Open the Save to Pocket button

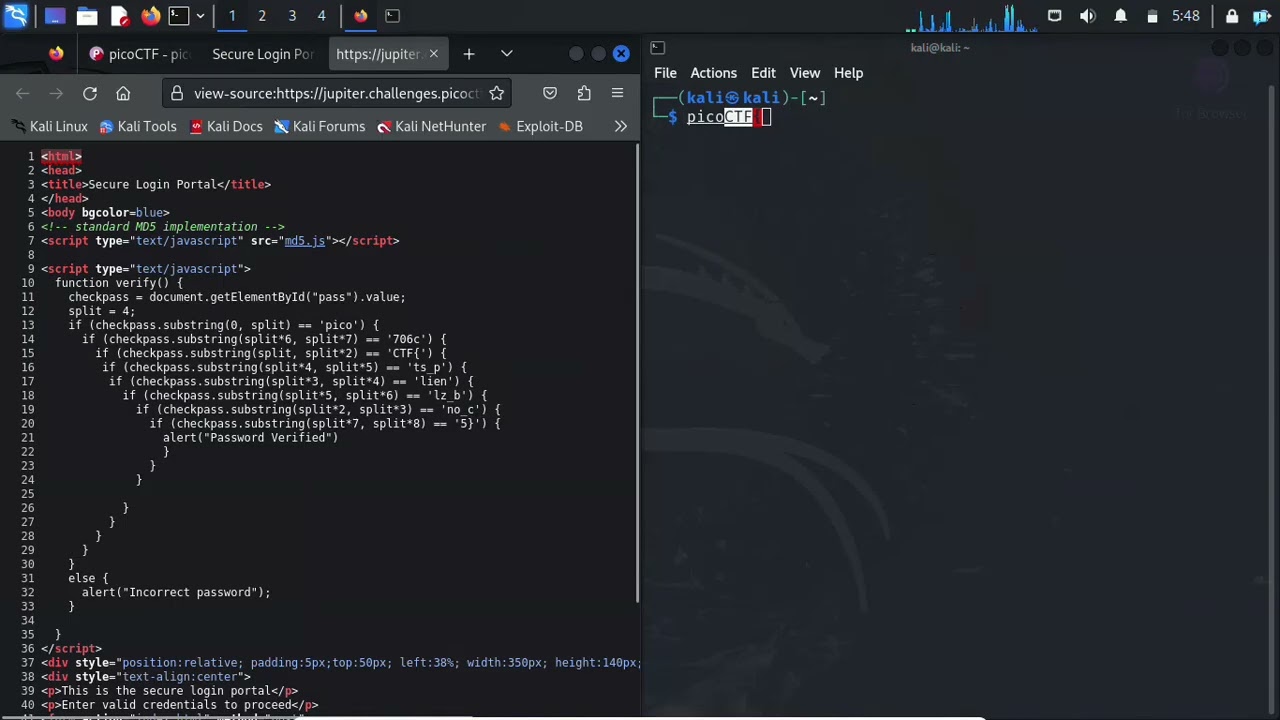550,93
